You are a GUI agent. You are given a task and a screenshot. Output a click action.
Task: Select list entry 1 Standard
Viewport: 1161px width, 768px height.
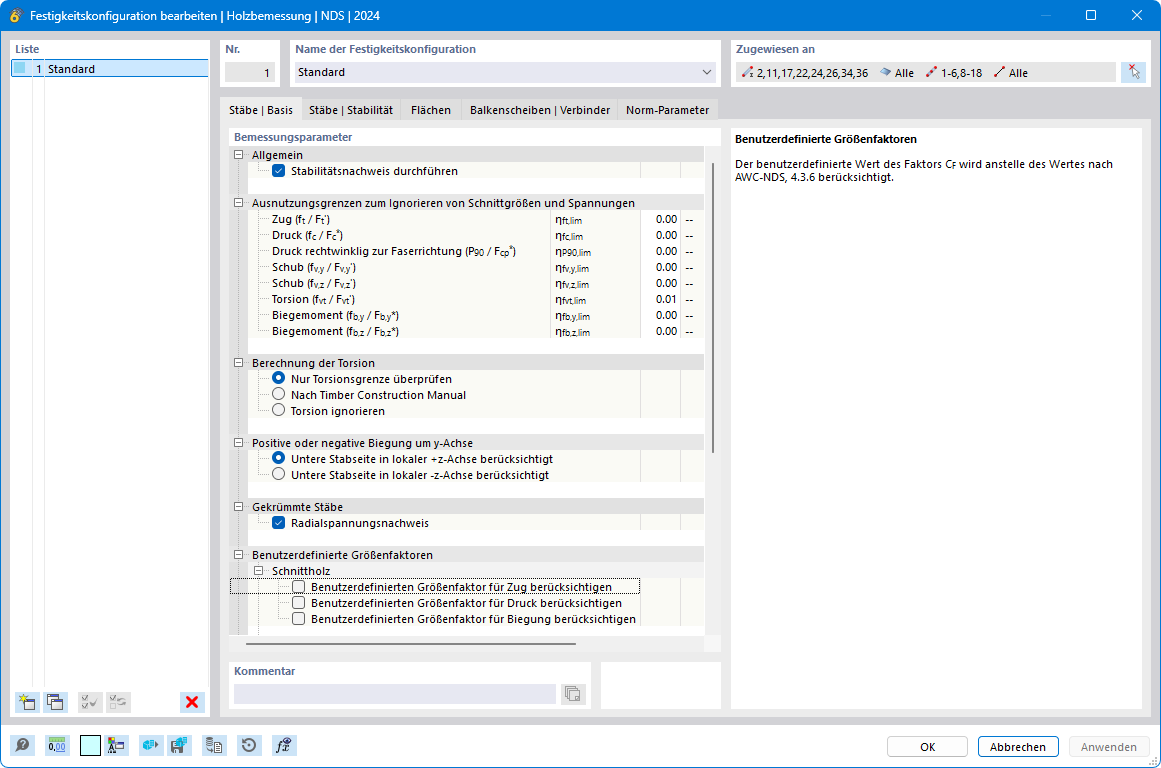coord(110,69)
